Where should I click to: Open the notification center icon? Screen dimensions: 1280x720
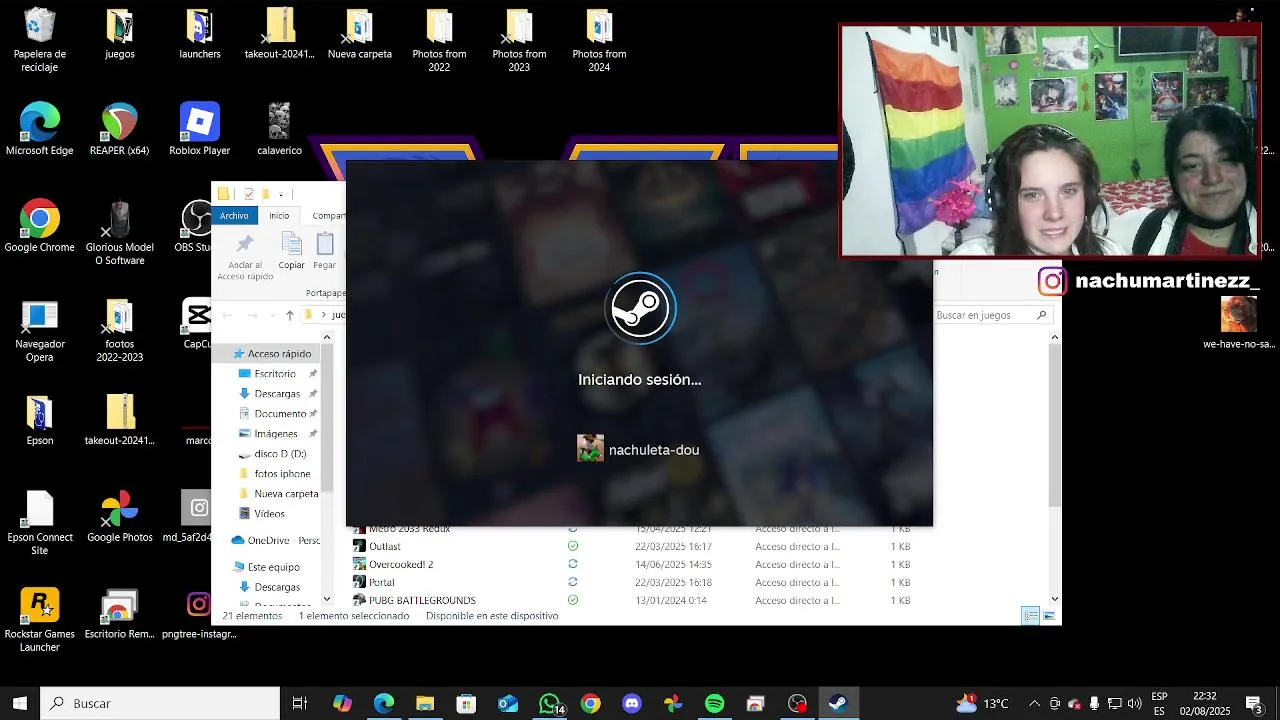[1255, 703]
